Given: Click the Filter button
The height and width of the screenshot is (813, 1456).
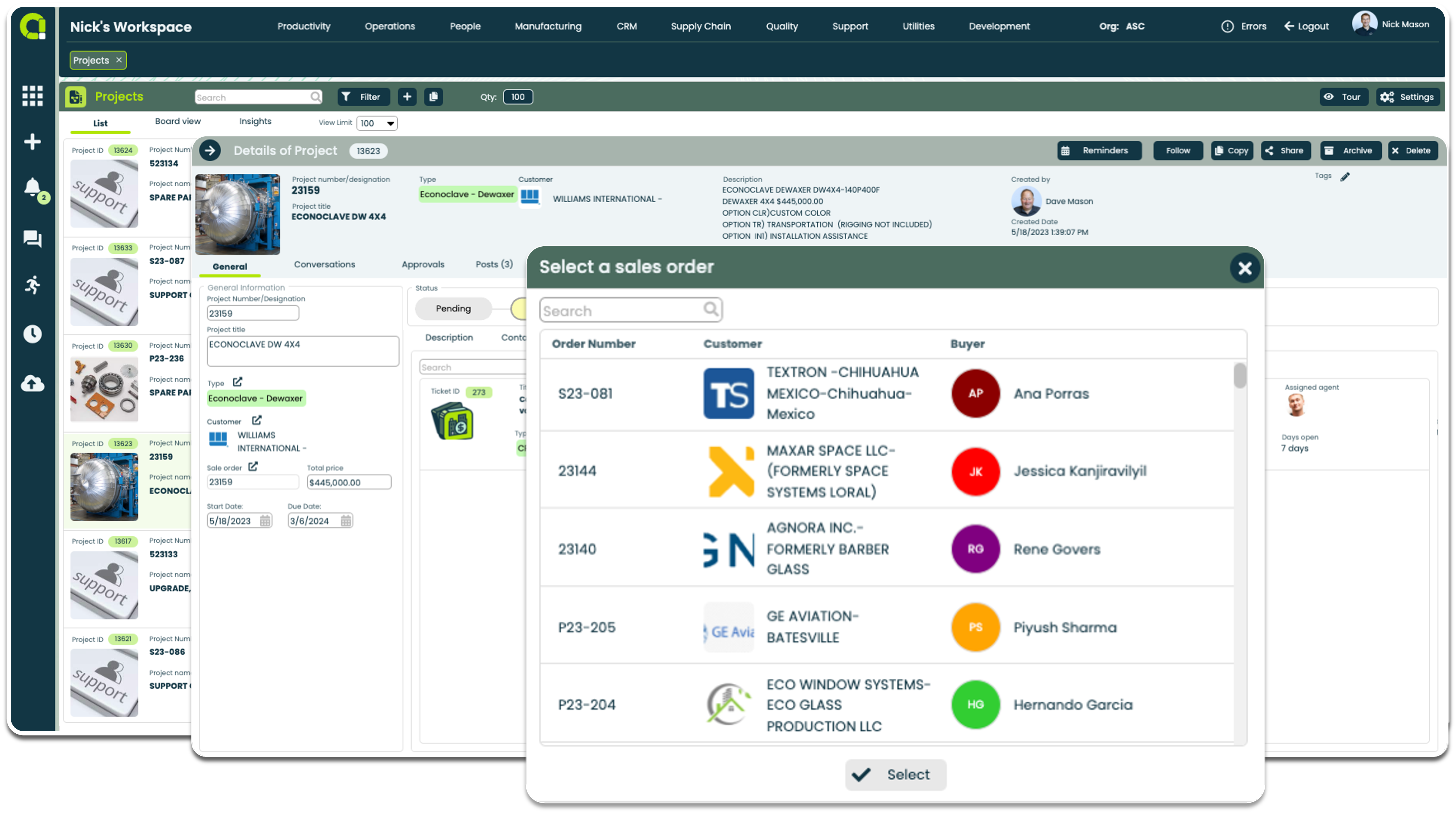Looking at the screenshot, I should [363, 97].
